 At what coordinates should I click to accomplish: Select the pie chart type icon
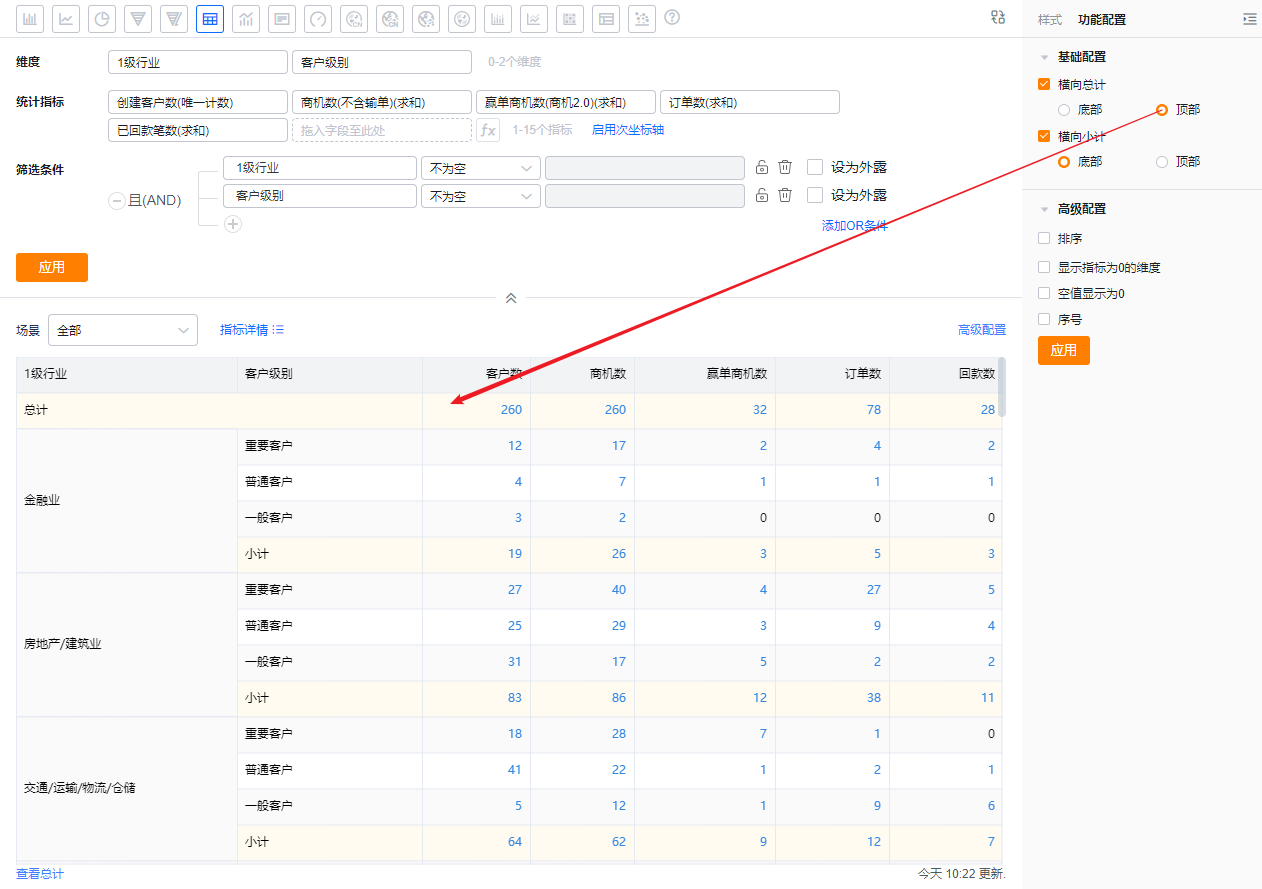pyautogui.click(x=102, y=19)
